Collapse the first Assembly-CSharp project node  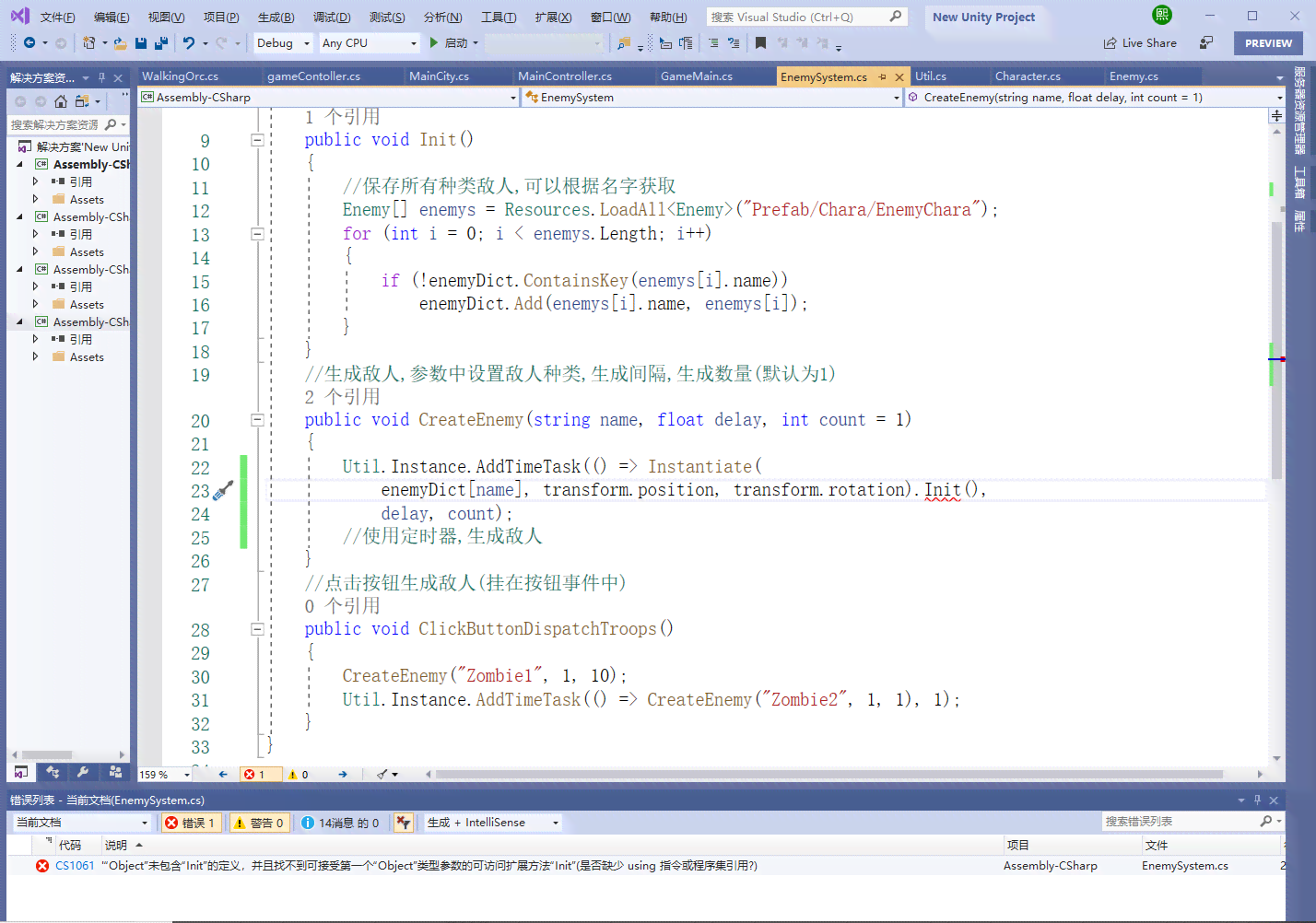(19, 164)
